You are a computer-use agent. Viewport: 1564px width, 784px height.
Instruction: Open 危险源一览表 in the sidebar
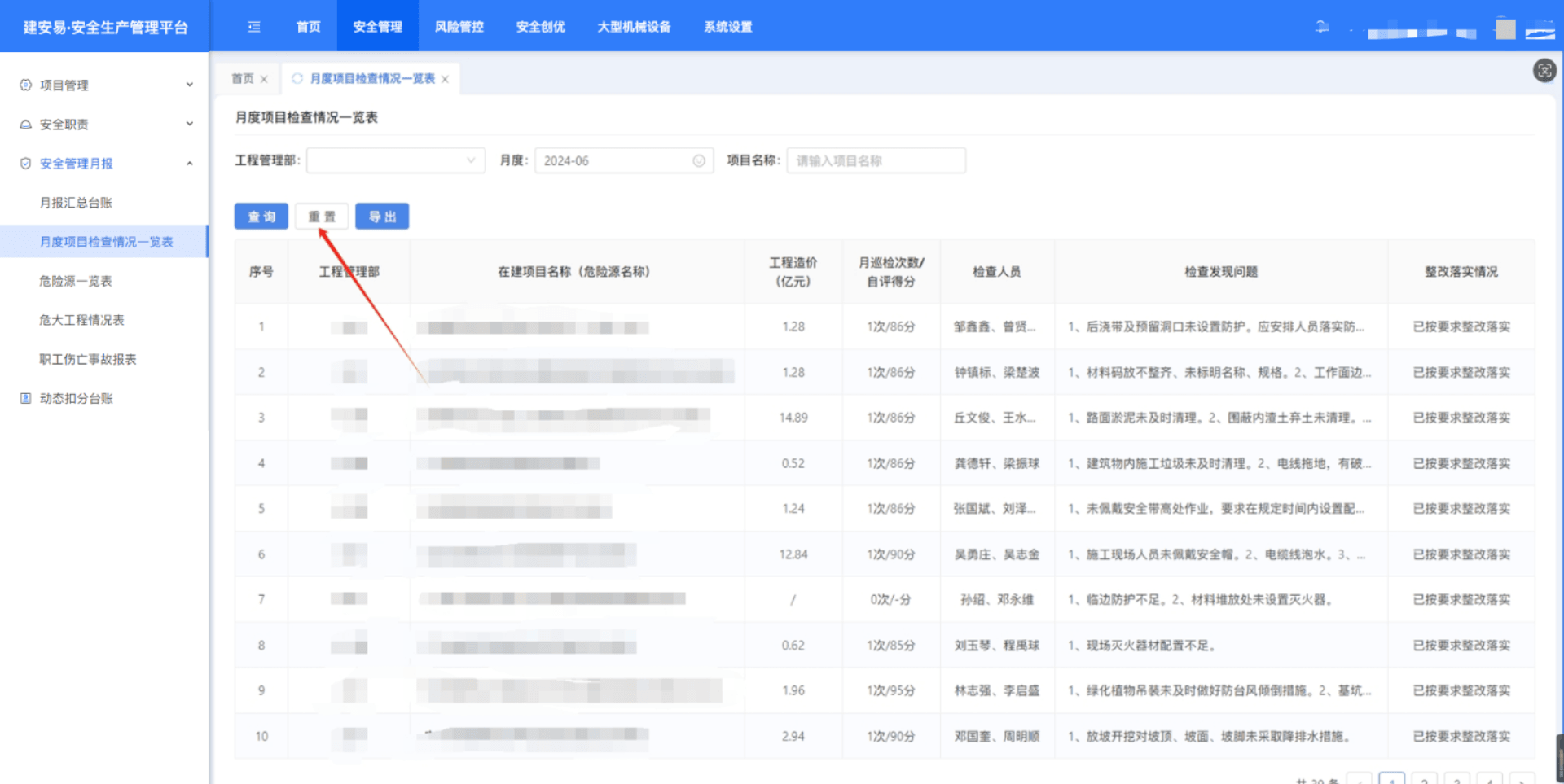click(76, 281)
